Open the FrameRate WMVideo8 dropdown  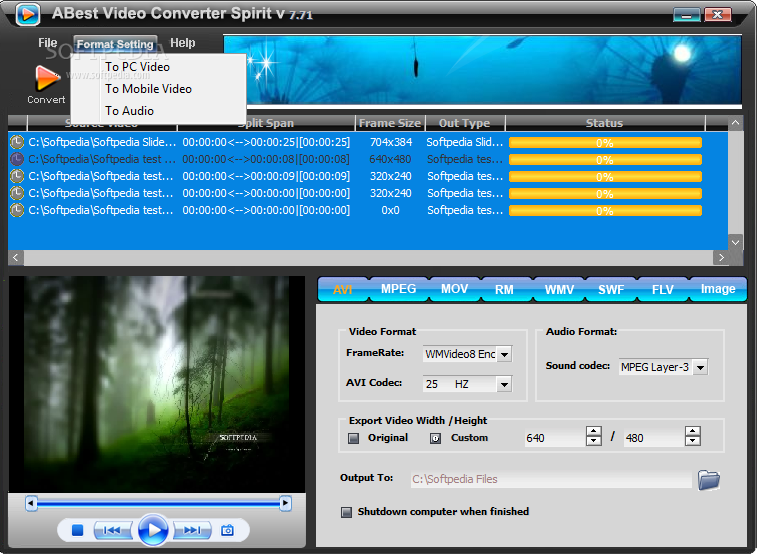[505, 354]
